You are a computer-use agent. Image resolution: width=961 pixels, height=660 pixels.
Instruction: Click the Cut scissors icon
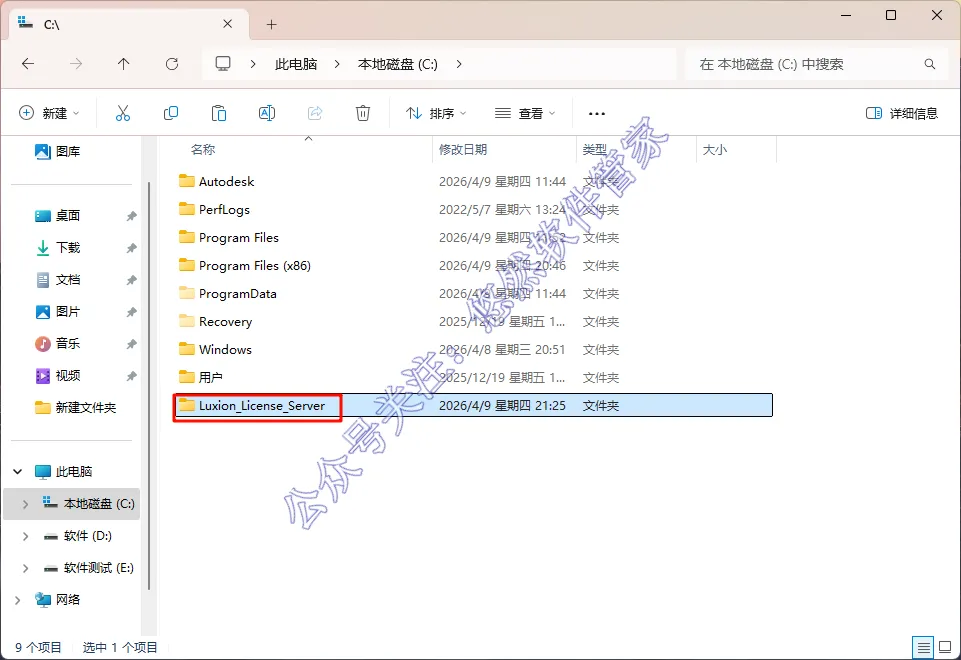coord(123,113)
